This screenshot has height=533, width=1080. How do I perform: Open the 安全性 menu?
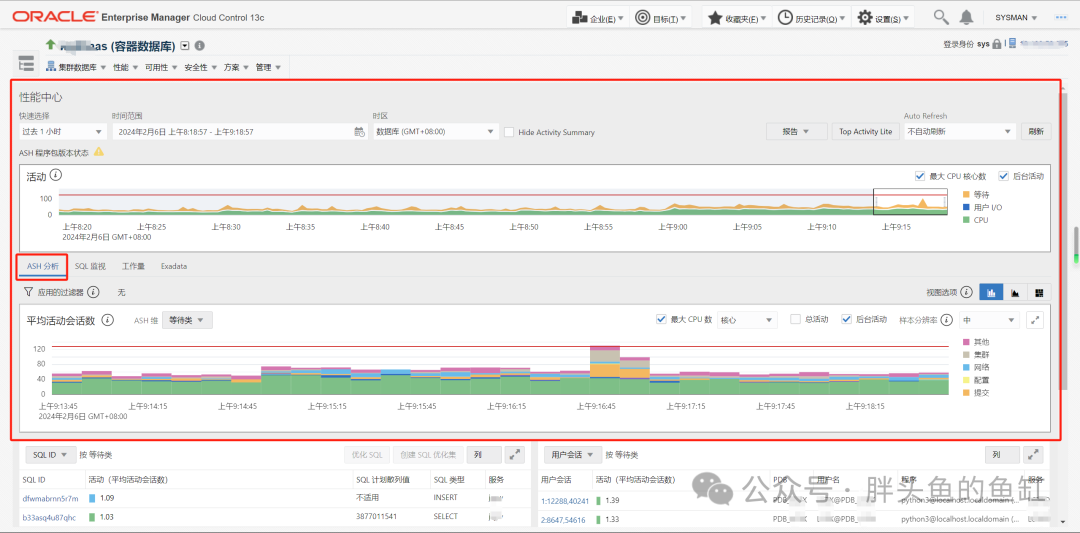coord(200,67)
